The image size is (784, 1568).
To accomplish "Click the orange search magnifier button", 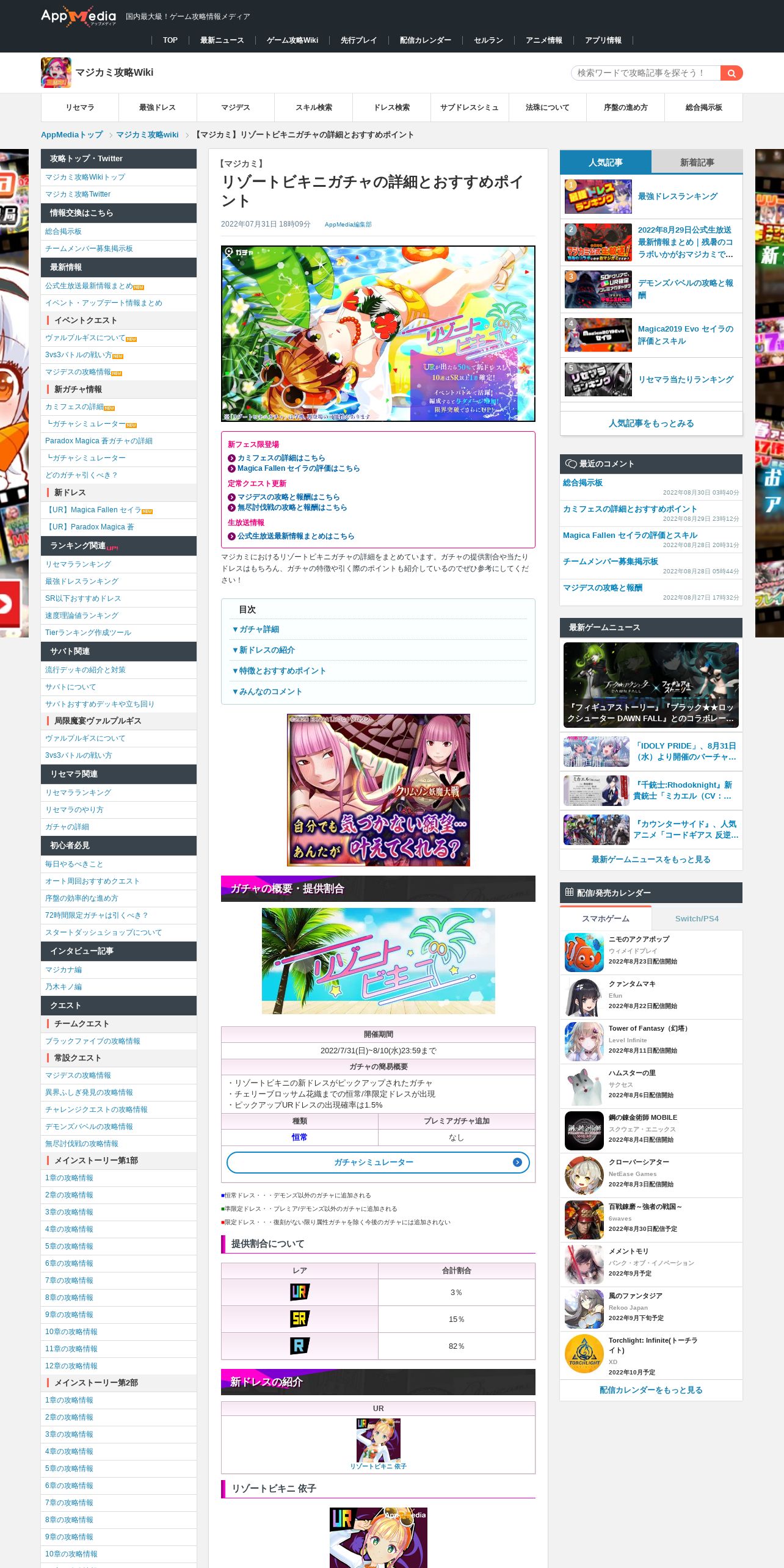I will point(731,73).
